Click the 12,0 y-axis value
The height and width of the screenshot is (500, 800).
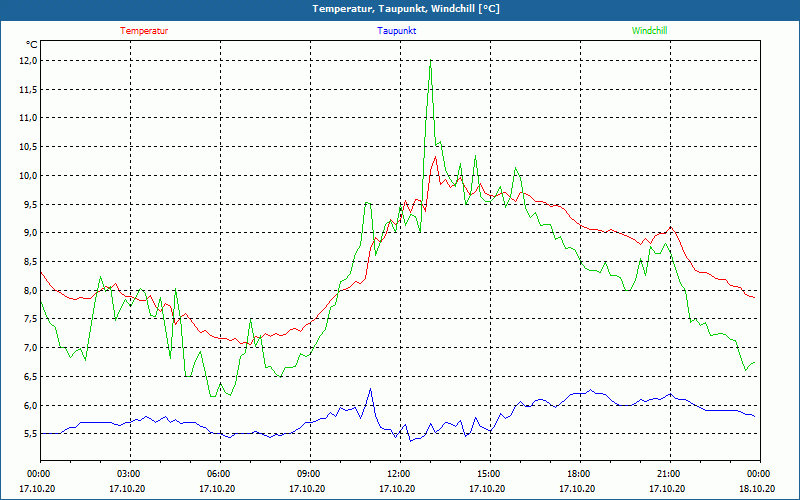[29, 61]
